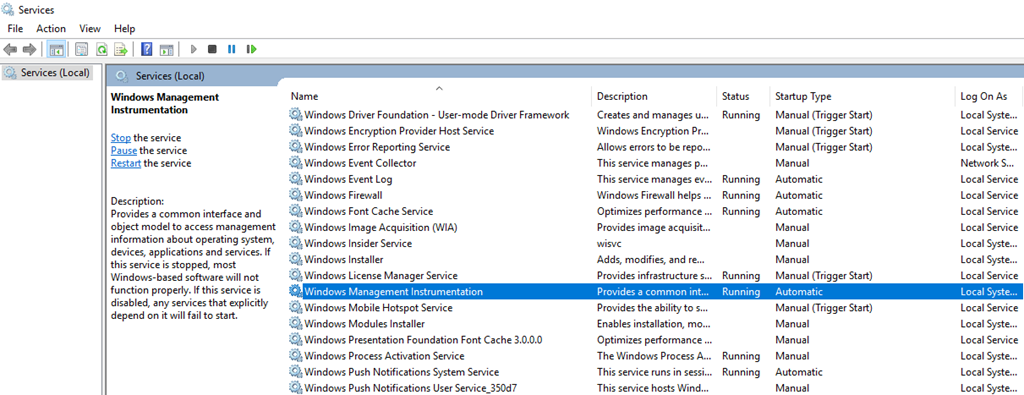Select Windows License Manager Service row

(655, 276)
